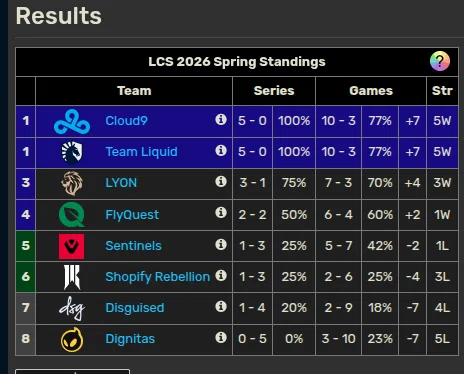Click the FlyQuest green leaf logo
Image resolution: width=464 pixels, height=374 pixels.
click(x=72, y=214)
